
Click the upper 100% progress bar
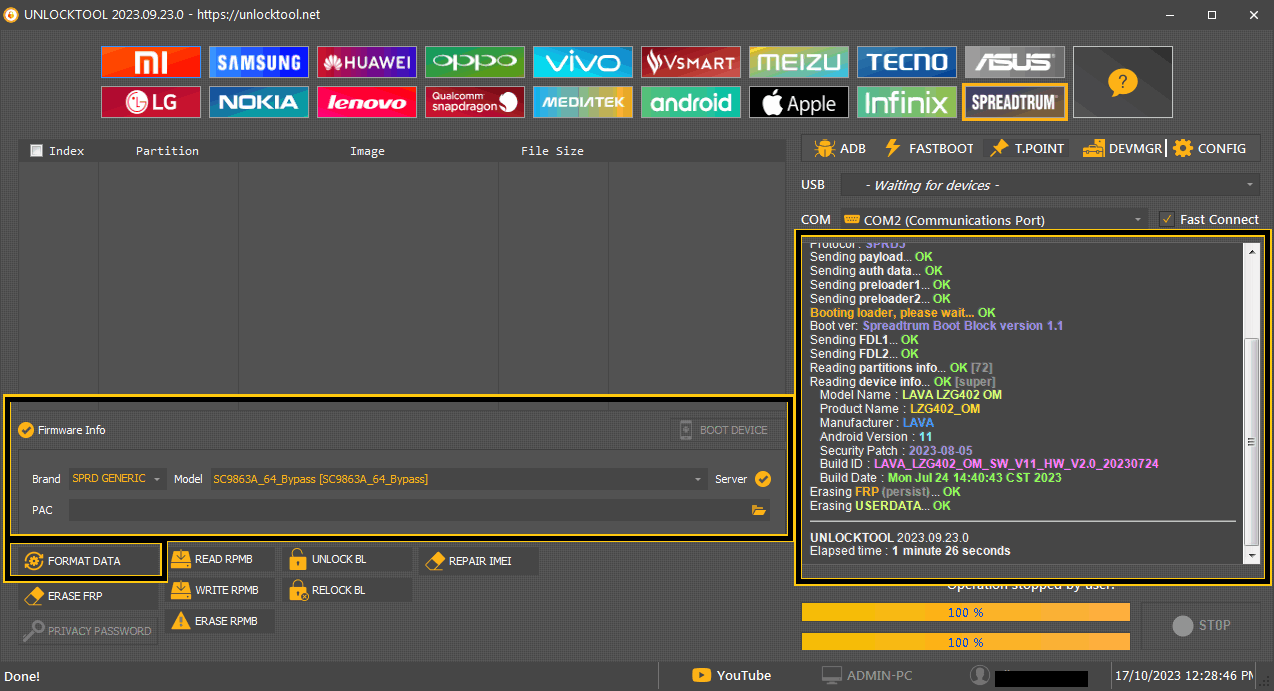click(965, 612)
